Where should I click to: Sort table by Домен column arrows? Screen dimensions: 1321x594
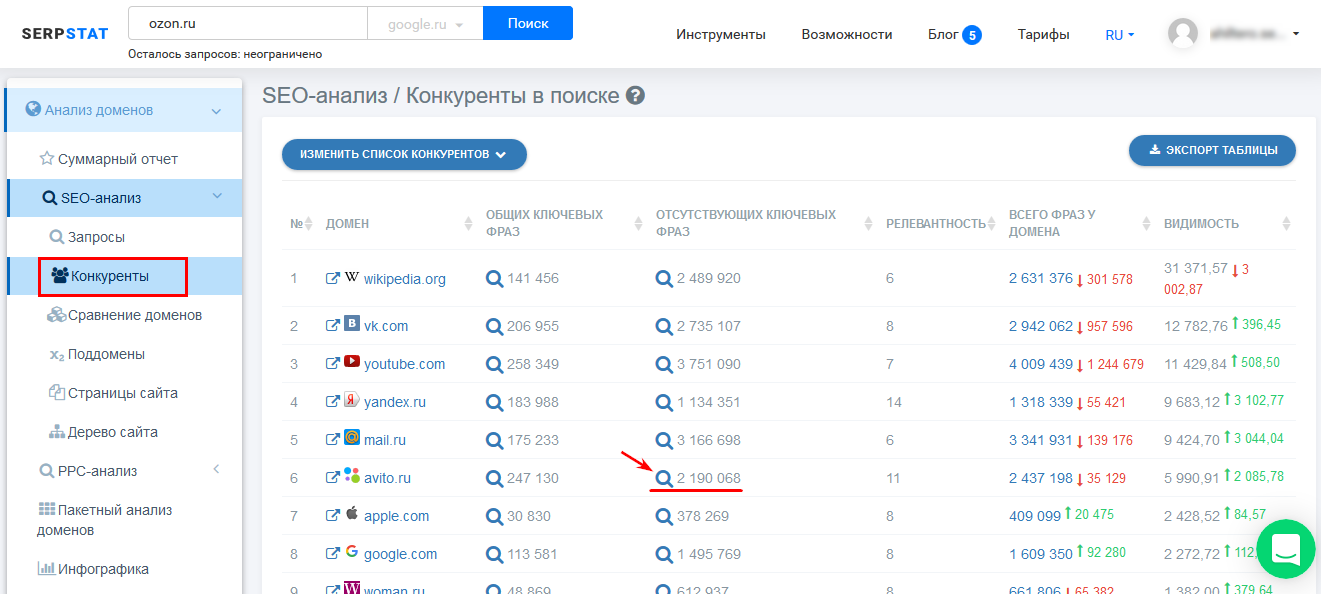(469, 223)
